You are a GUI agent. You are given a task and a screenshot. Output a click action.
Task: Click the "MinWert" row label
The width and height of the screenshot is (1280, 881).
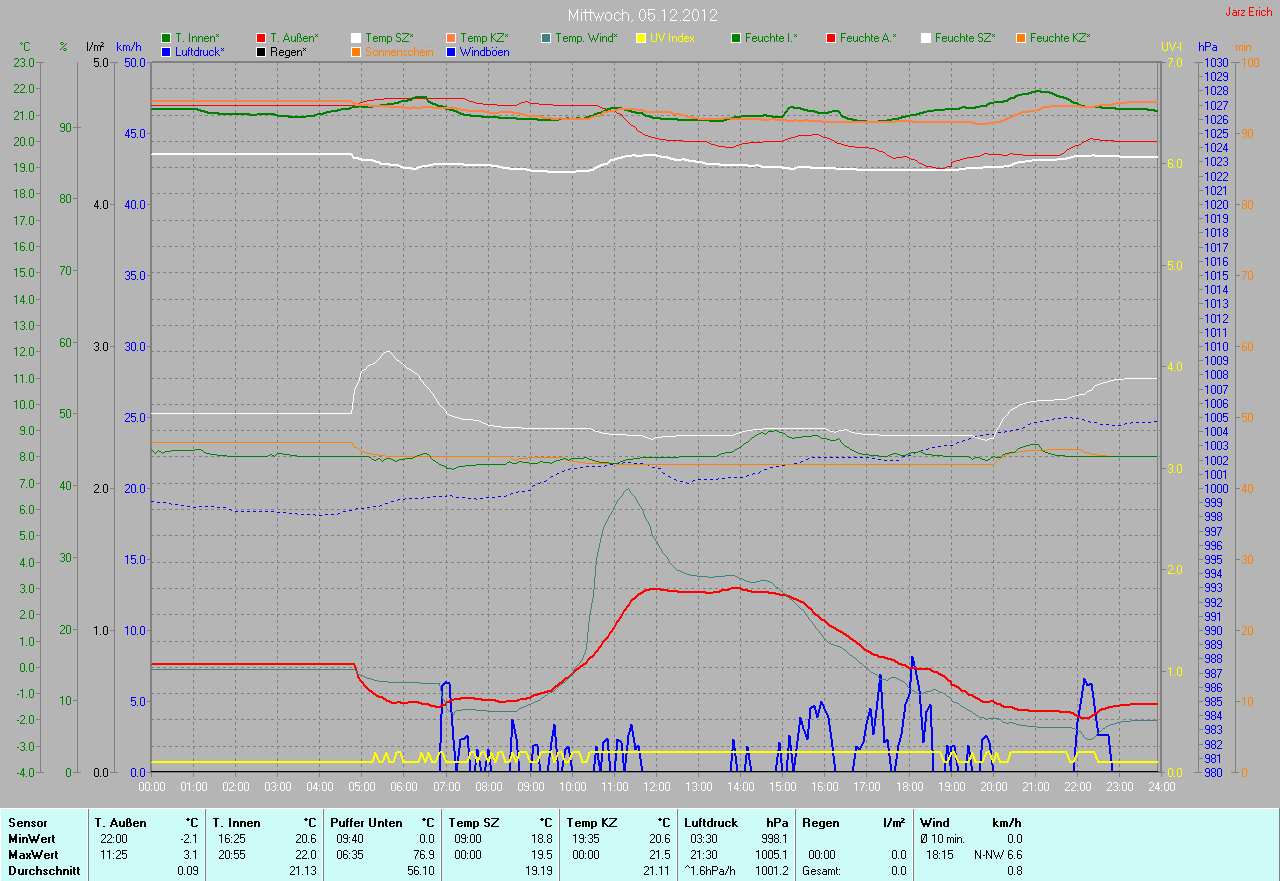pyautogui.click(x=31, y=839)
